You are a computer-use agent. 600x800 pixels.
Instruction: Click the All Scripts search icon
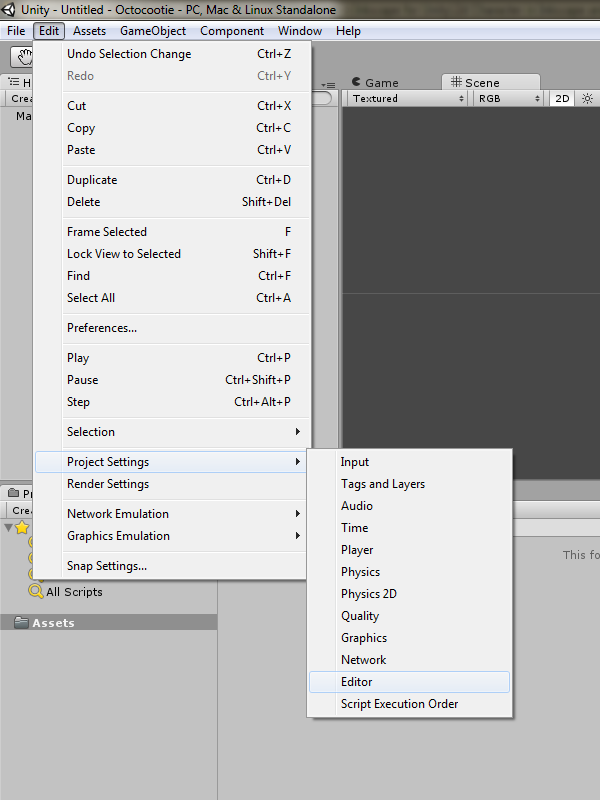coord(36,592)
